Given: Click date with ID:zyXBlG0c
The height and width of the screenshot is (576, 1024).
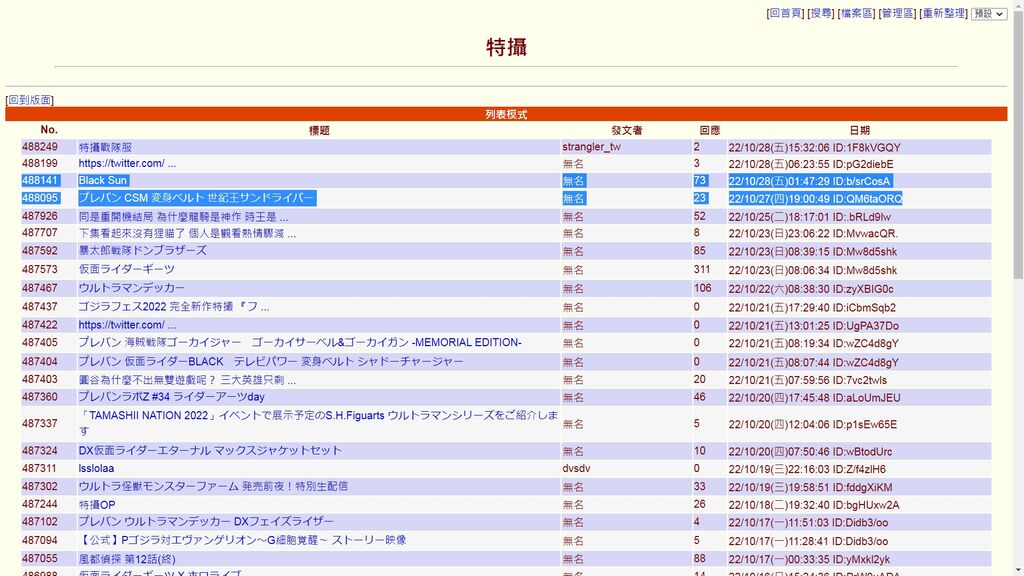Looking at the screenshot, I should (811, 289).
